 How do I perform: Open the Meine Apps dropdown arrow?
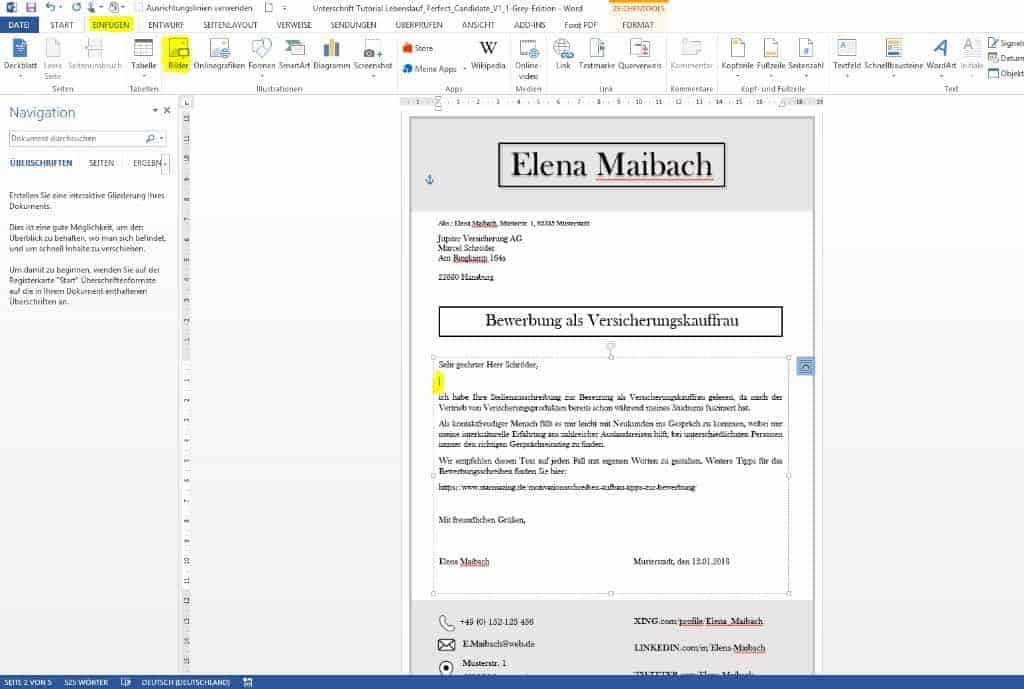point(464,69)
